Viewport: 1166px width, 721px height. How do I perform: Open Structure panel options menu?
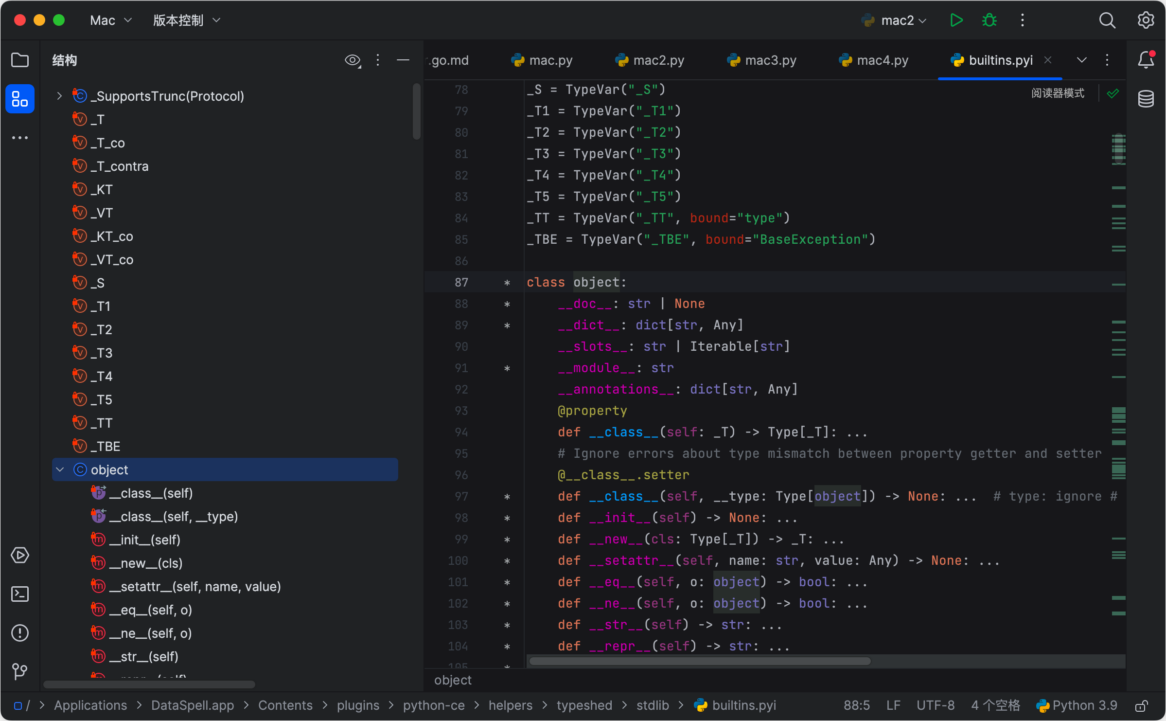point(378,60)
